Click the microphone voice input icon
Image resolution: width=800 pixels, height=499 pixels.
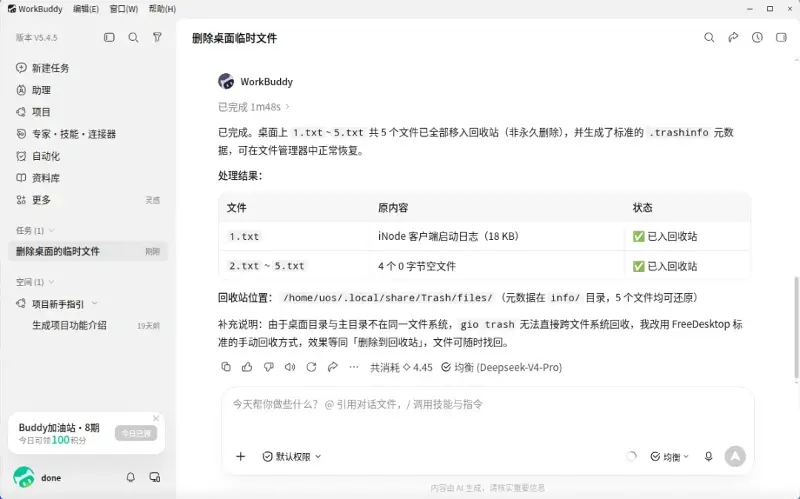point(709,456)
